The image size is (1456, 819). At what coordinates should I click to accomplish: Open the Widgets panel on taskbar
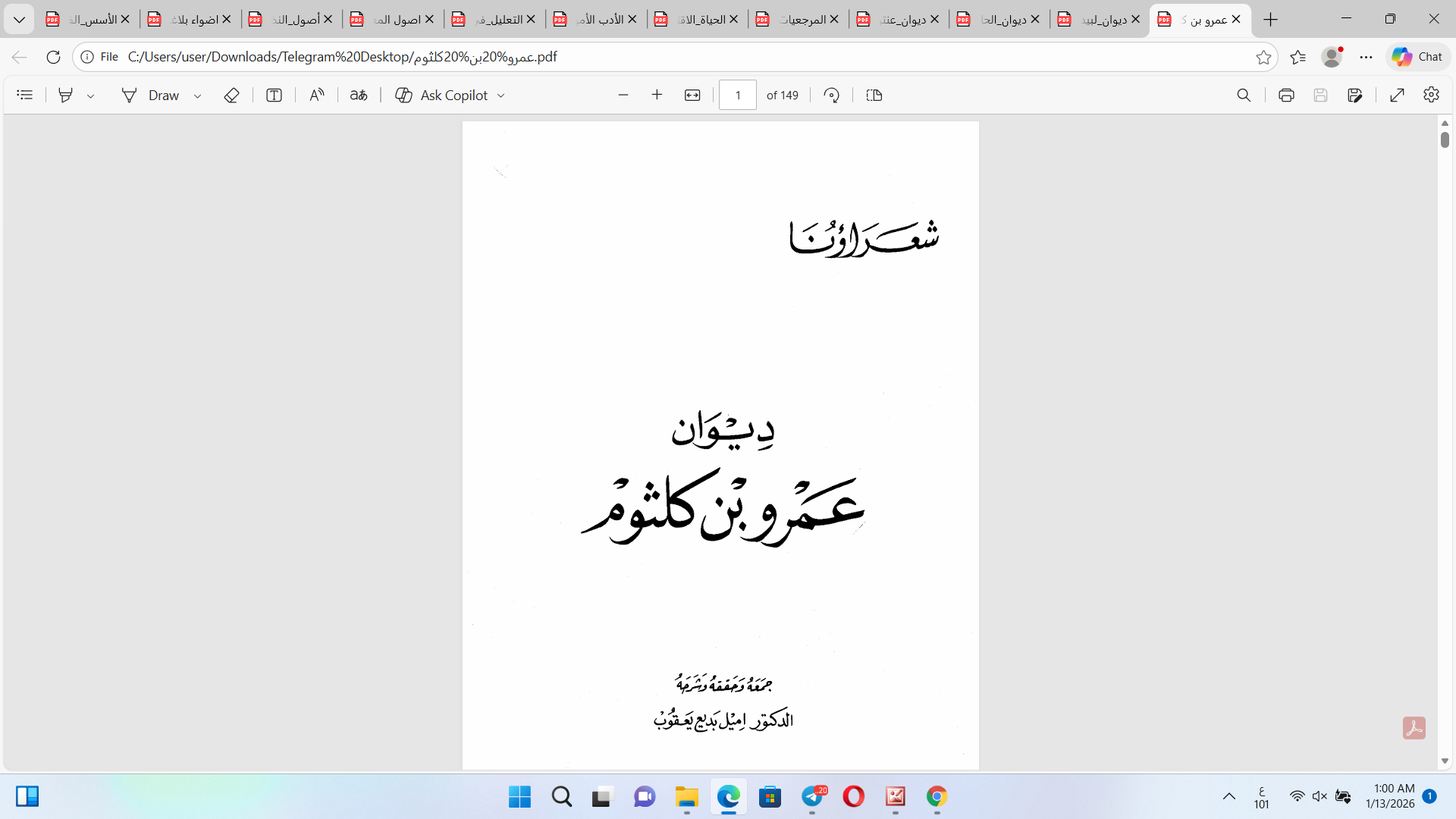[x=27, y=797]
